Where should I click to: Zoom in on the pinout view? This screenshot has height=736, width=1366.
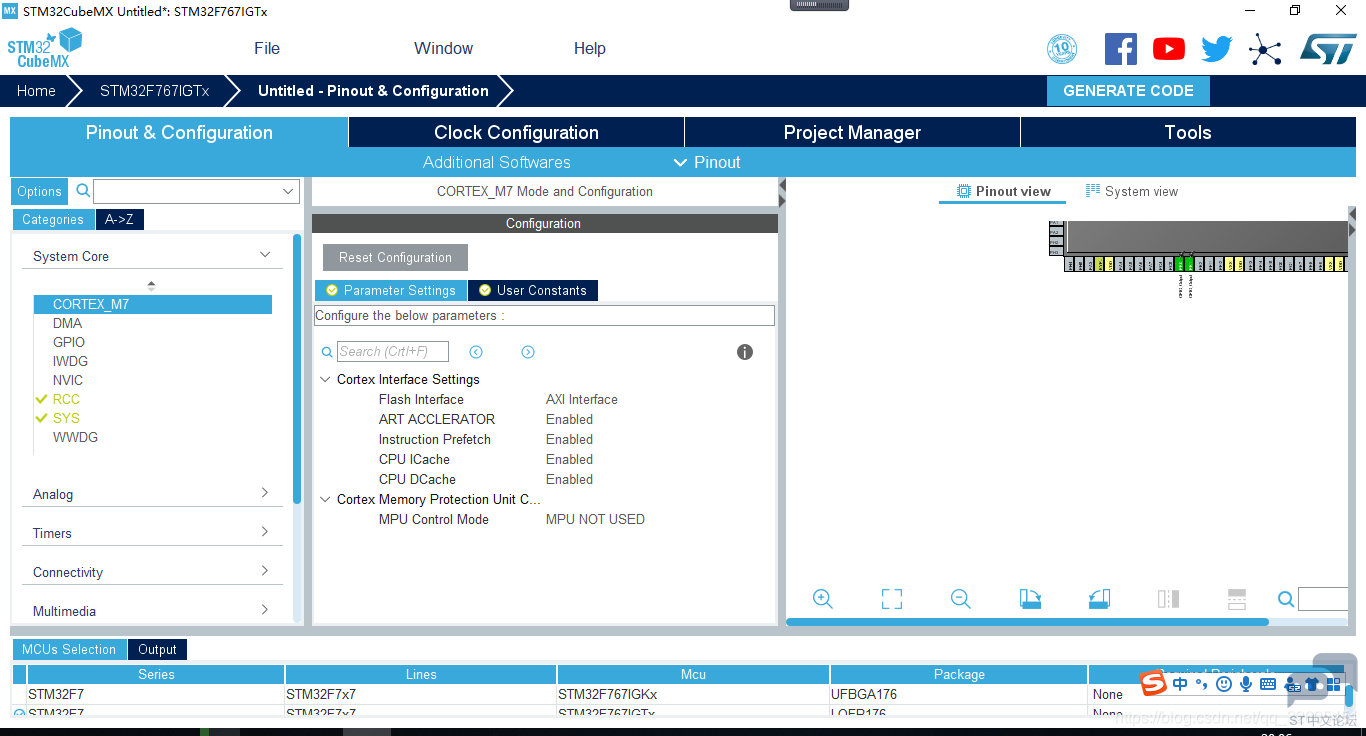[823, 599]
